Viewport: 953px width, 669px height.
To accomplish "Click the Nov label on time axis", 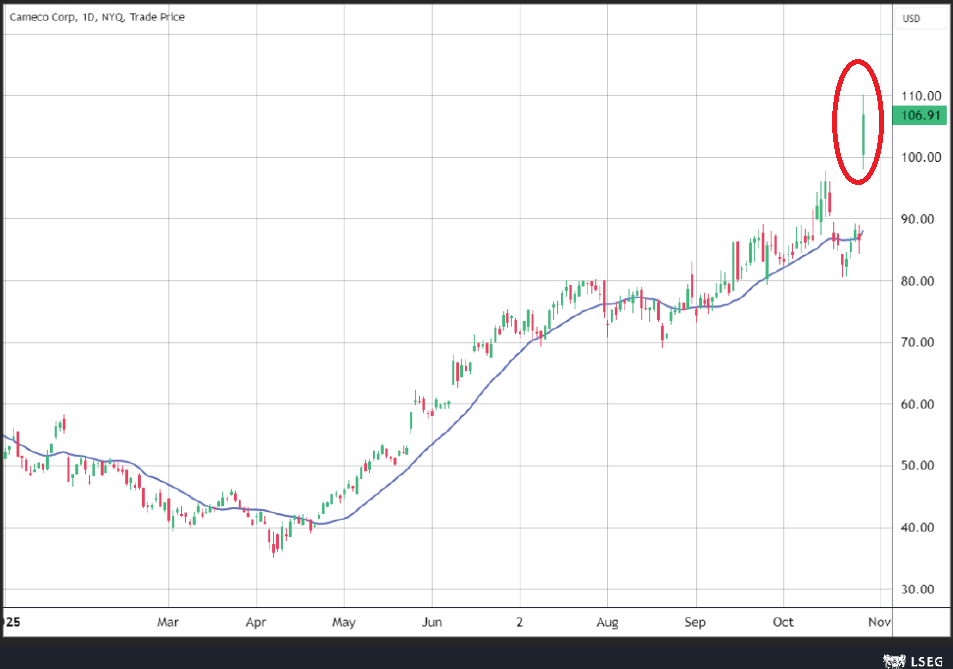I will pos(879,622).
